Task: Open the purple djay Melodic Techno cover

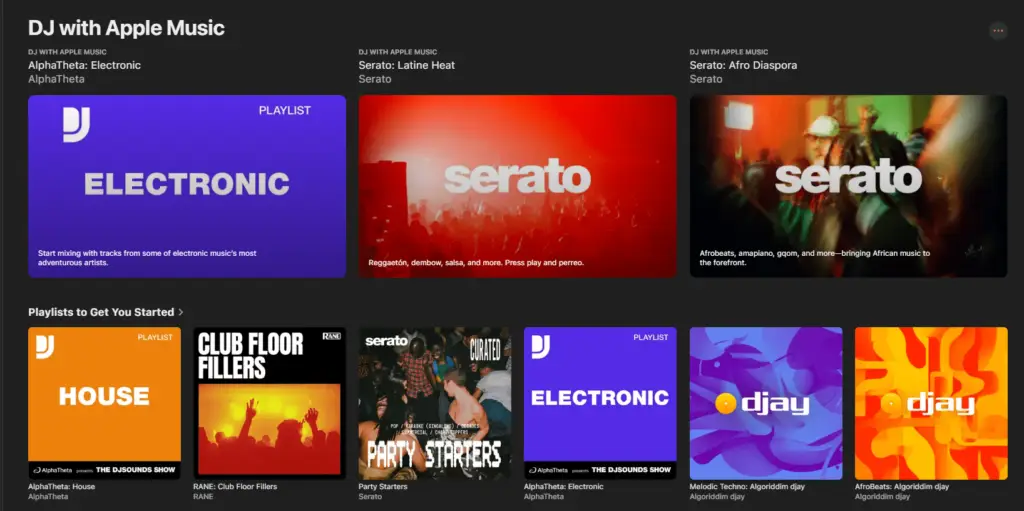Action: tap(766, 403)
